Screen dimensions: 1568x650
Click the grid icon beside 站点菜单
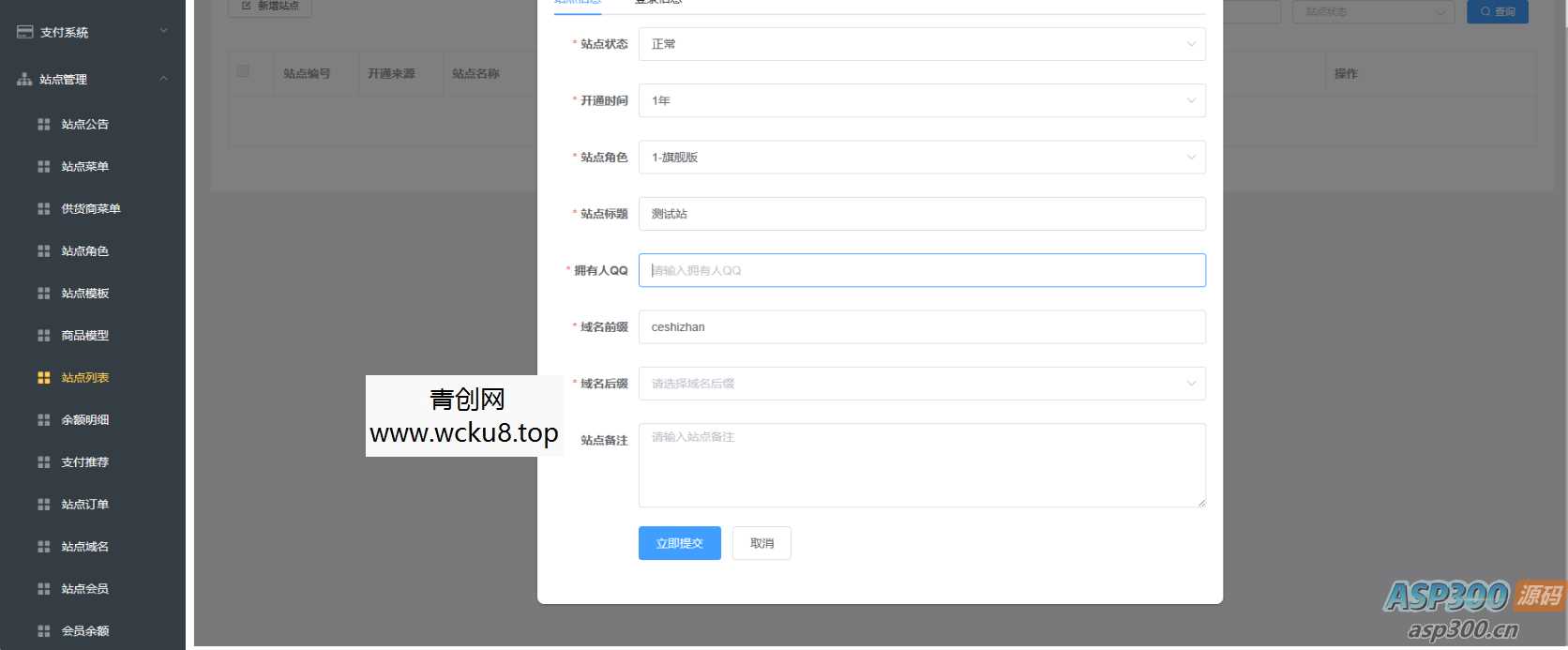click(43, 166)
